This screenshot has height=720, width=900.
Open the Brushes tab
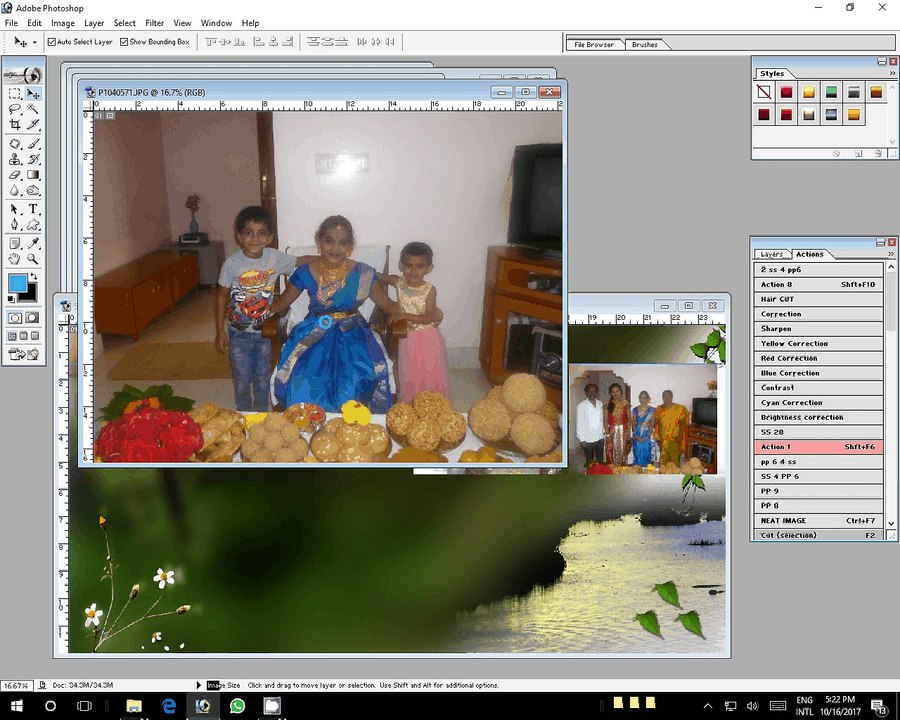[645, 44]
